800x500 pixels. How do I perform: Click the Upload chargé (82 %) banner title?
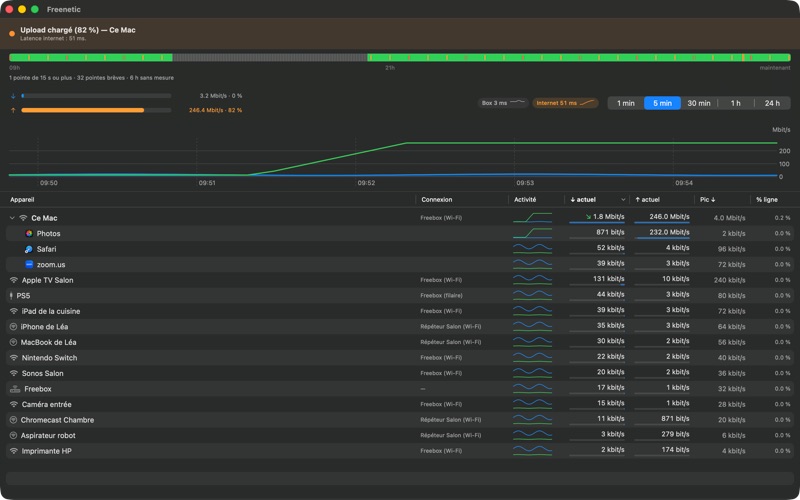(78, 30)
